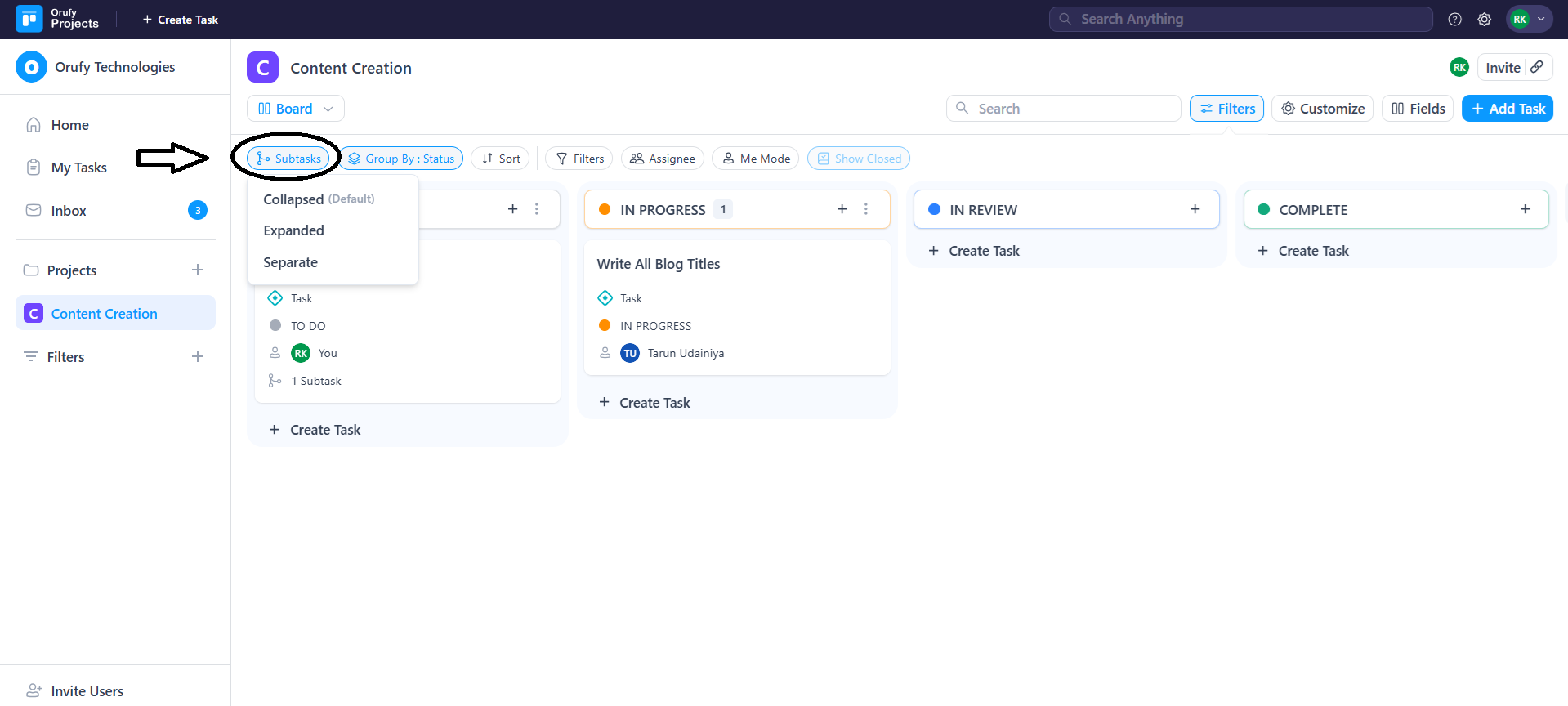Toggle the Assignee filter chip
Image resolution: width=1568 pixels, height=706 pixels.
coord(662,159)
